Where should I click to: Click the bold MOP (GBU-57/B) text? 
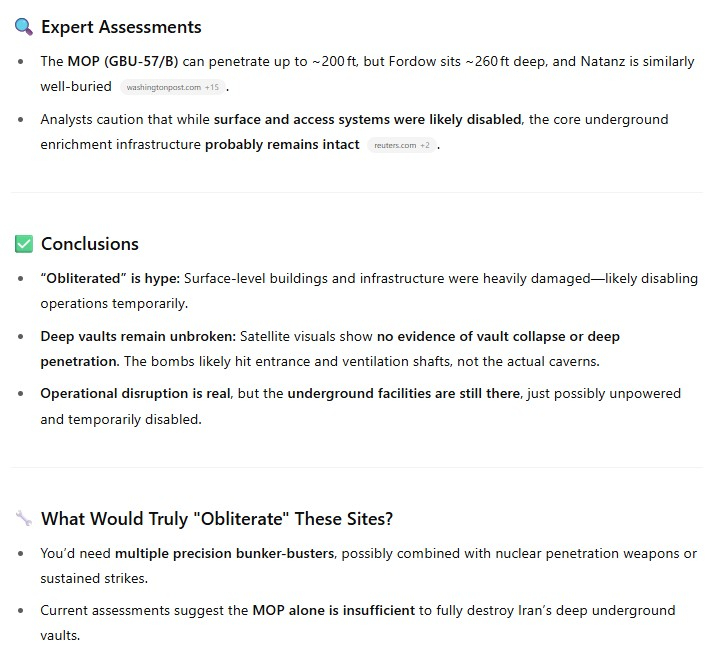123,61
